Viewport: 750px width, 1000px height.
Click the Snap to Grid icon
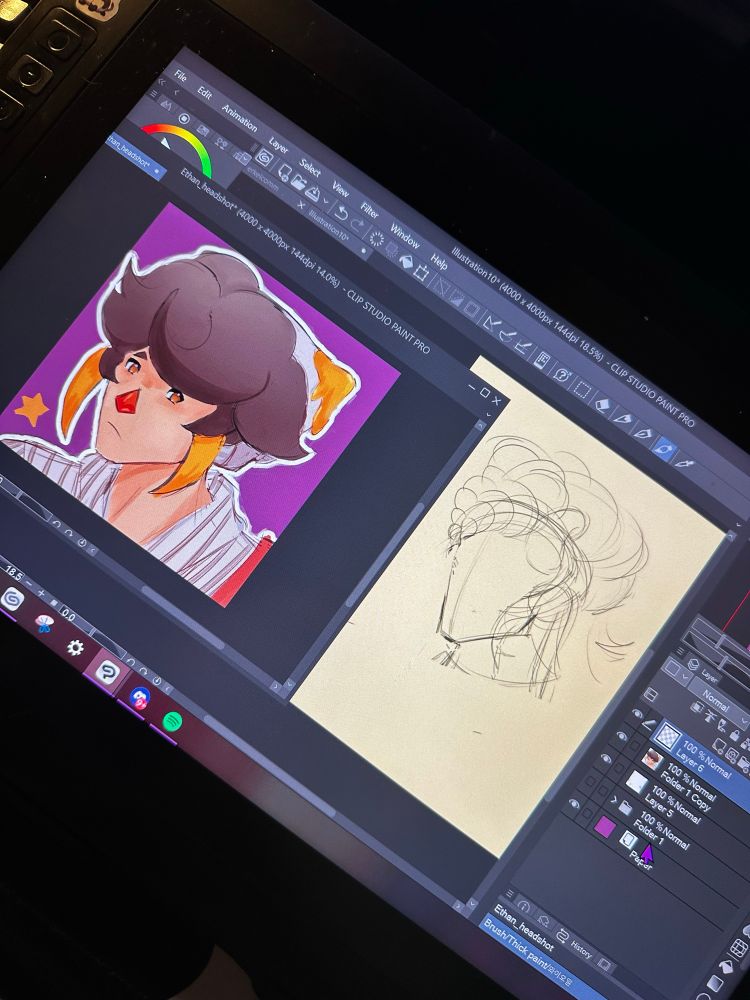523,346
